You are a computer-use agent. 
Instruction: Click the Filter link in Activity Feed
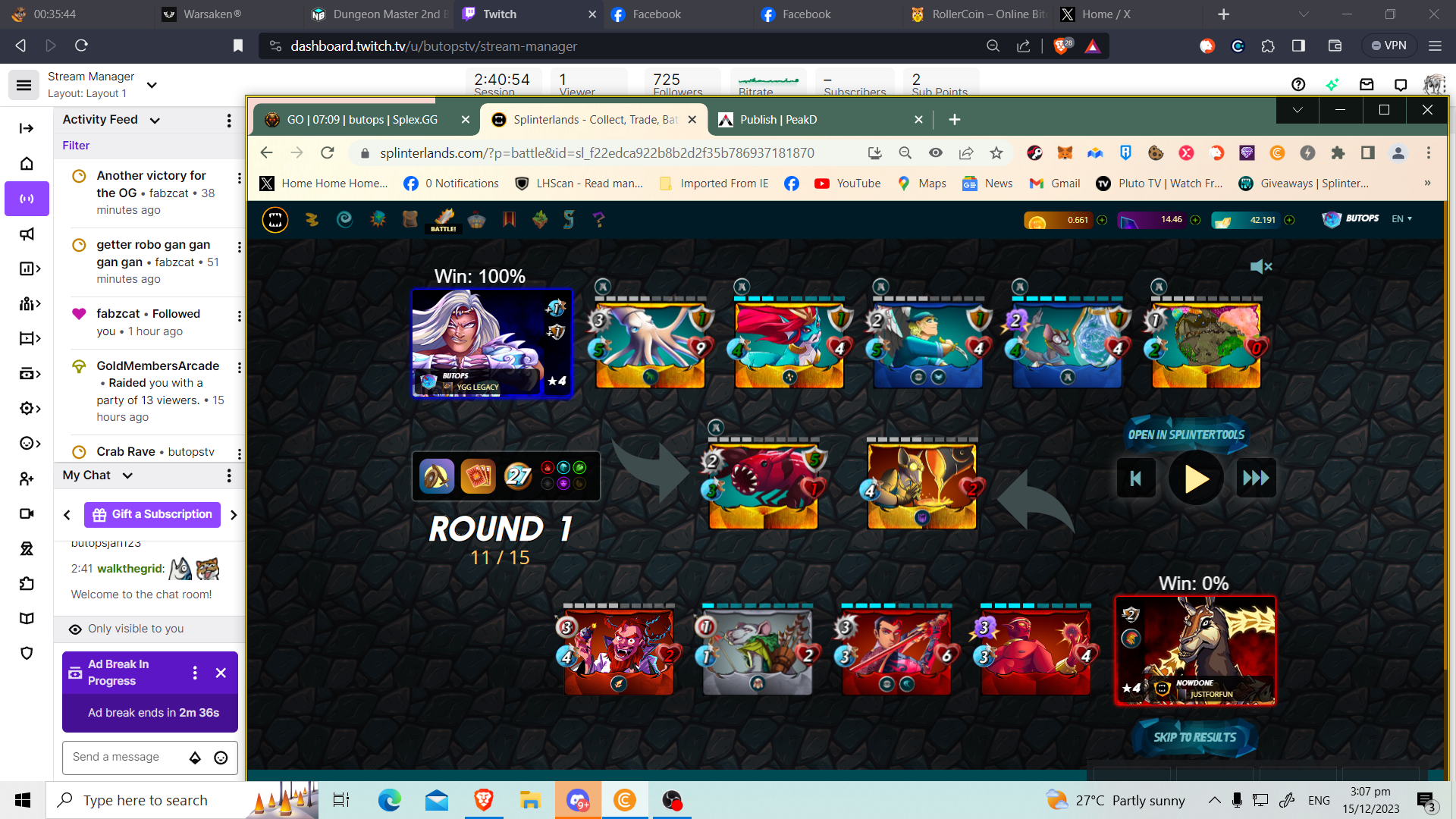pyautogui.click(x=76, y=146)
